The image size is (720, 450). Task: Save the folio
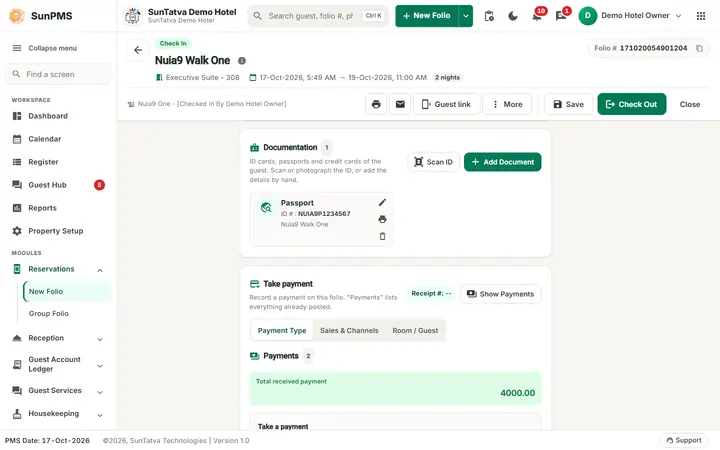click(568, 104)
